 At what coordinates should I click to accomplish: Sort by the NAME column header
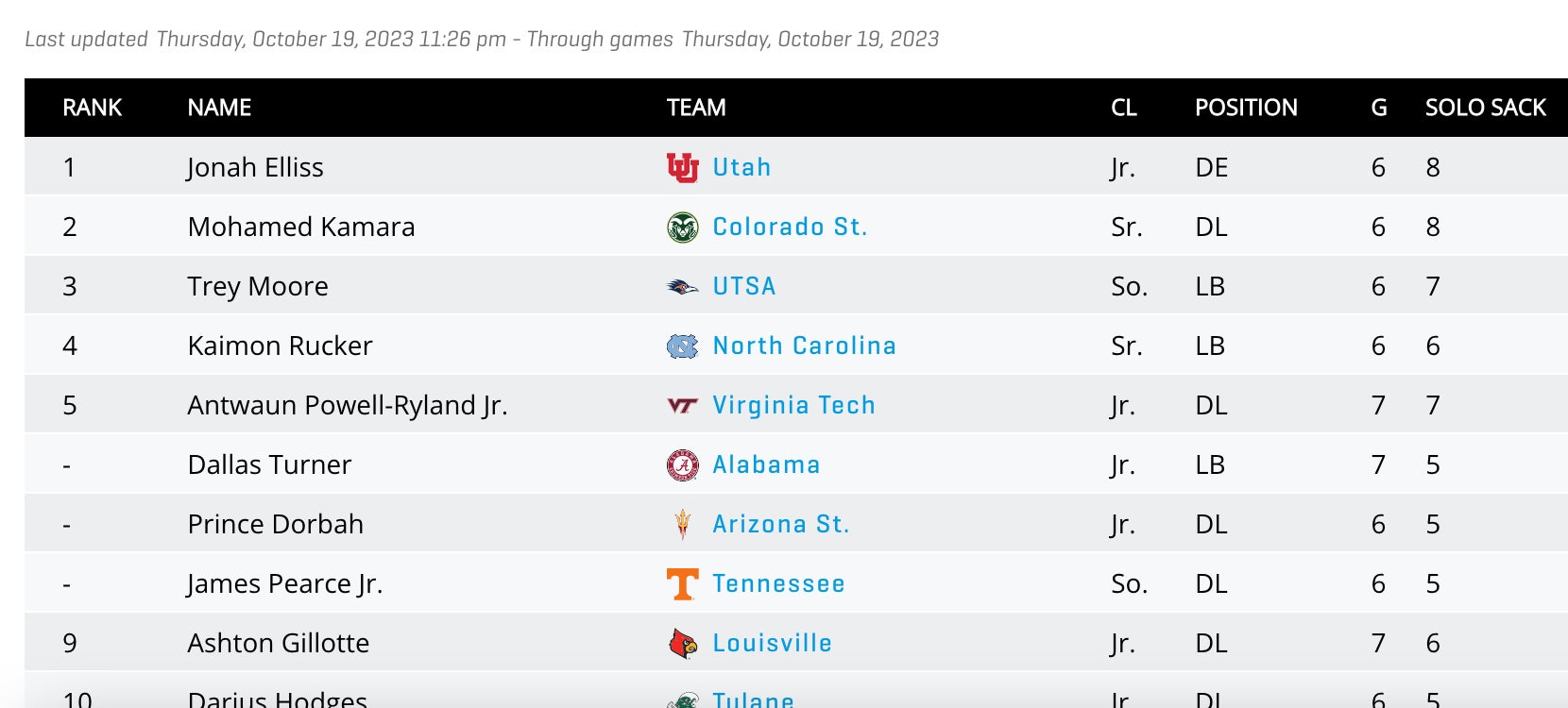point(219,108)
